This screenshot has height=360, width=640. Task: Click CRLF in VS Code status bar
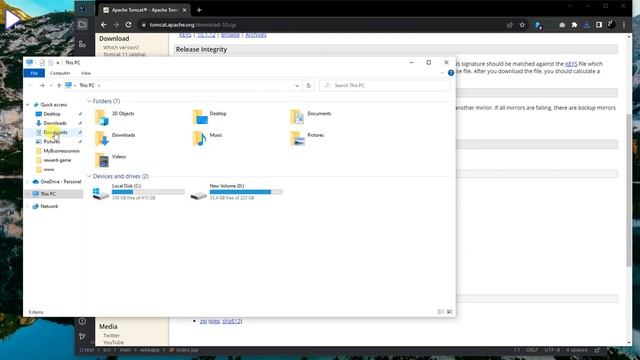click(532, 350)
